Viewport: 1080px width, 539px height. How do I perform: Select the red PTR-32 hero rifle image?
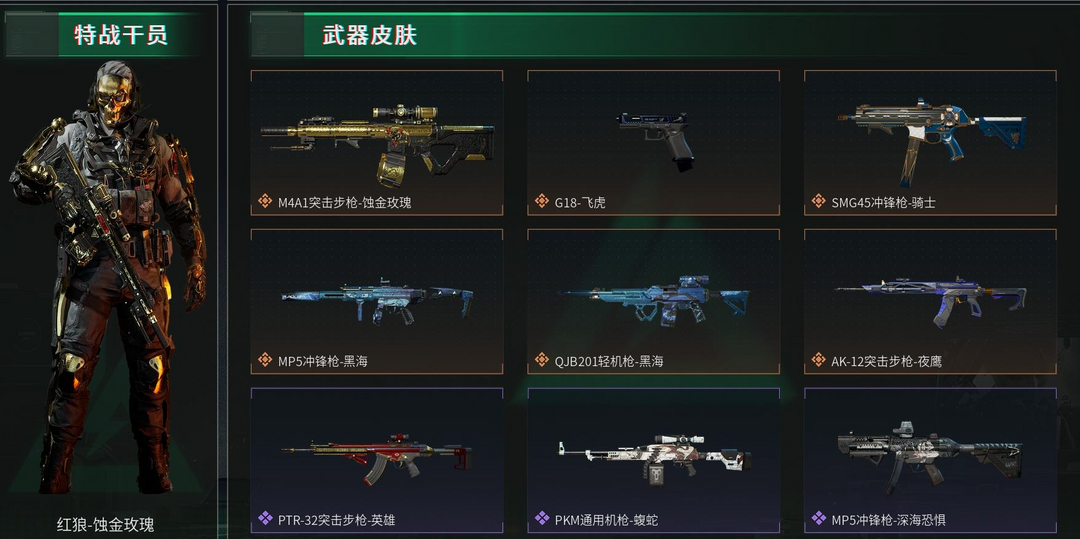pos(377,458)
